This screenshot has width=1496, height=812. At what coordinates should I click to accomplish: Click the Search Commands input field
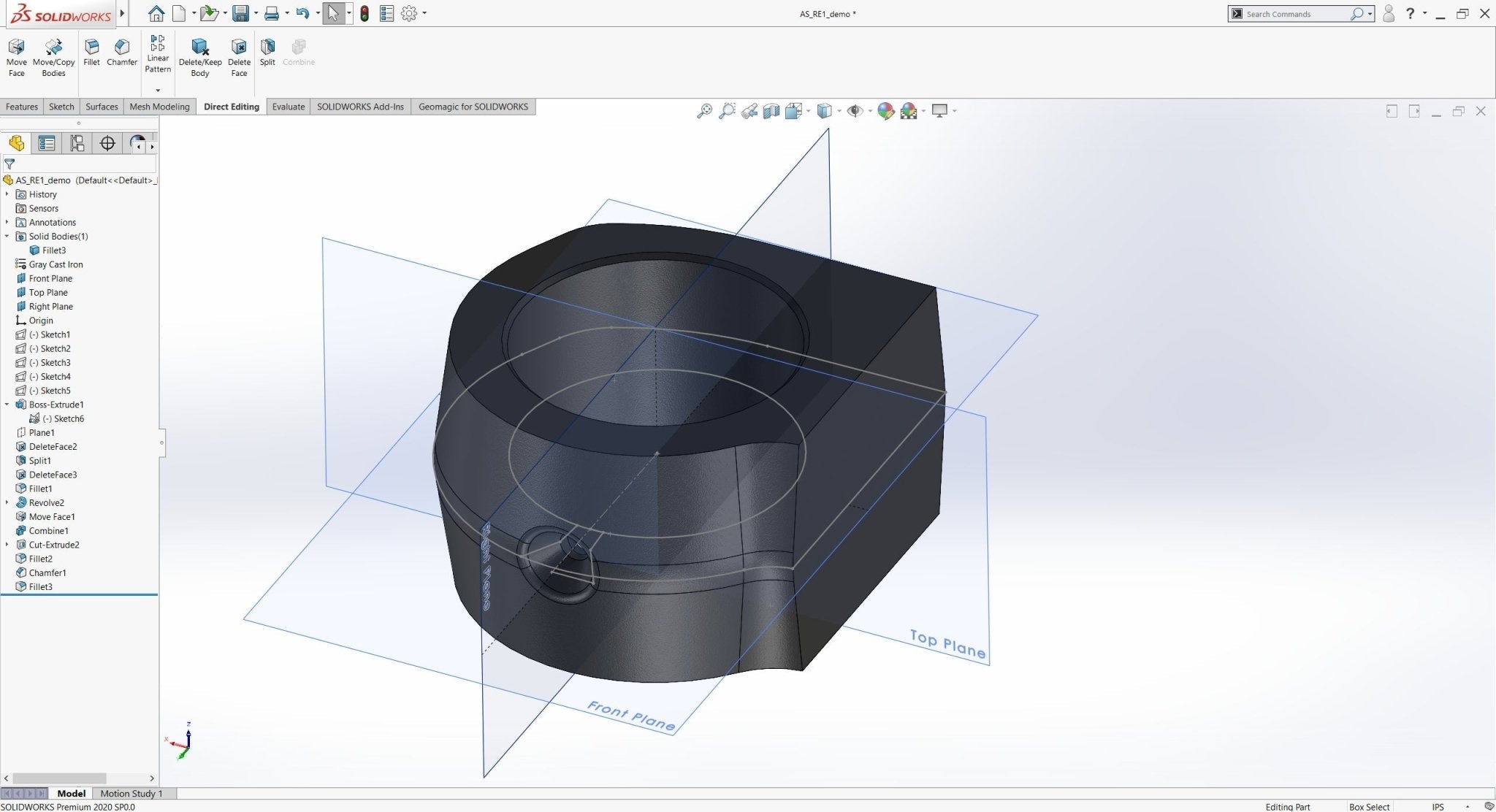[1294, 14]
